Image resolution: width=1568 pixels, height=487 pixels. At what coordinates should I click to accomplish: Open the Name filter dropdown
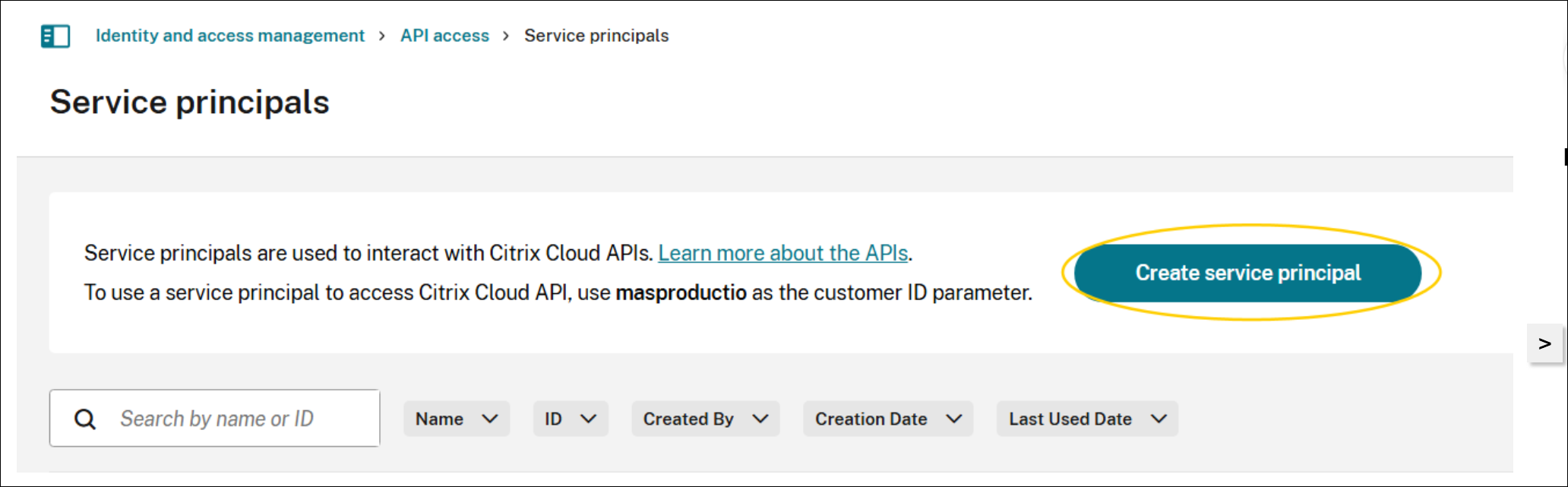pos(457,419)
